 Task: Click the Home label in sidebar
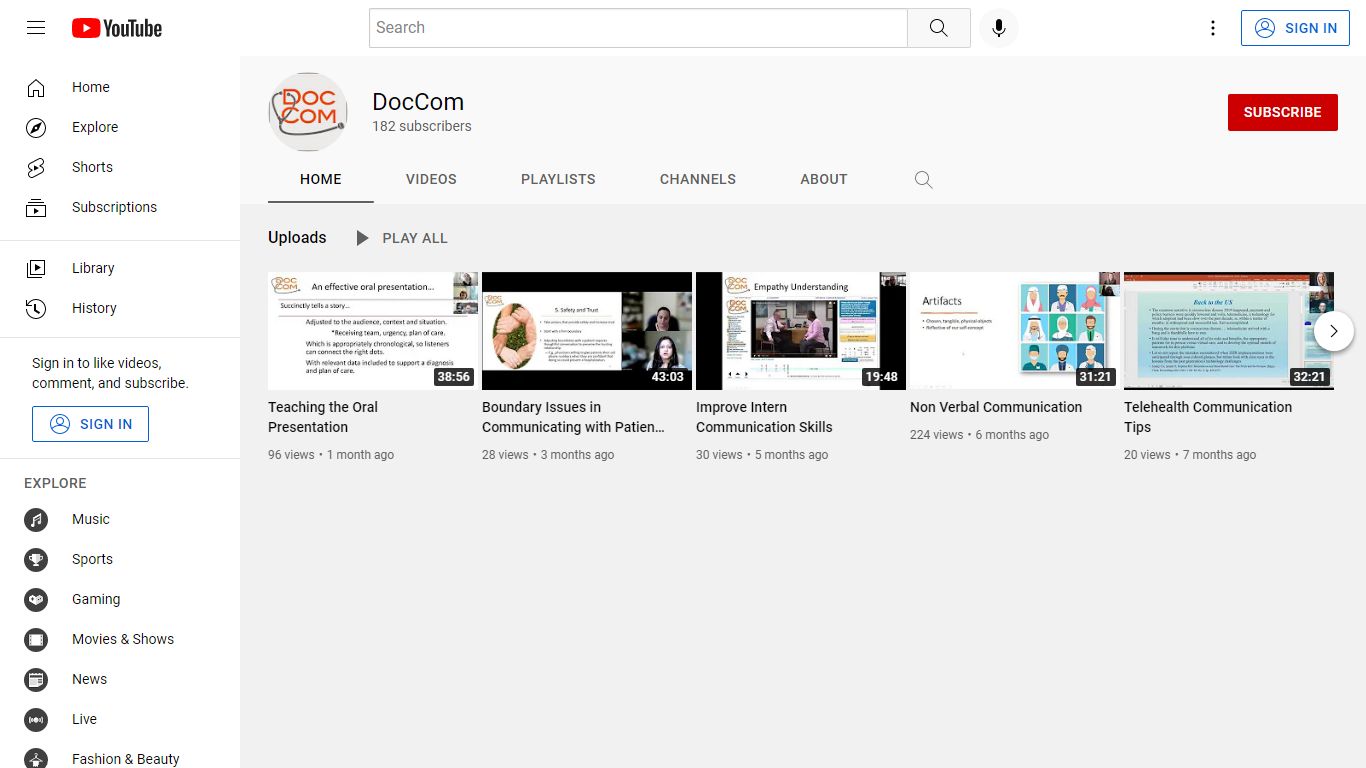pos(91,87)
